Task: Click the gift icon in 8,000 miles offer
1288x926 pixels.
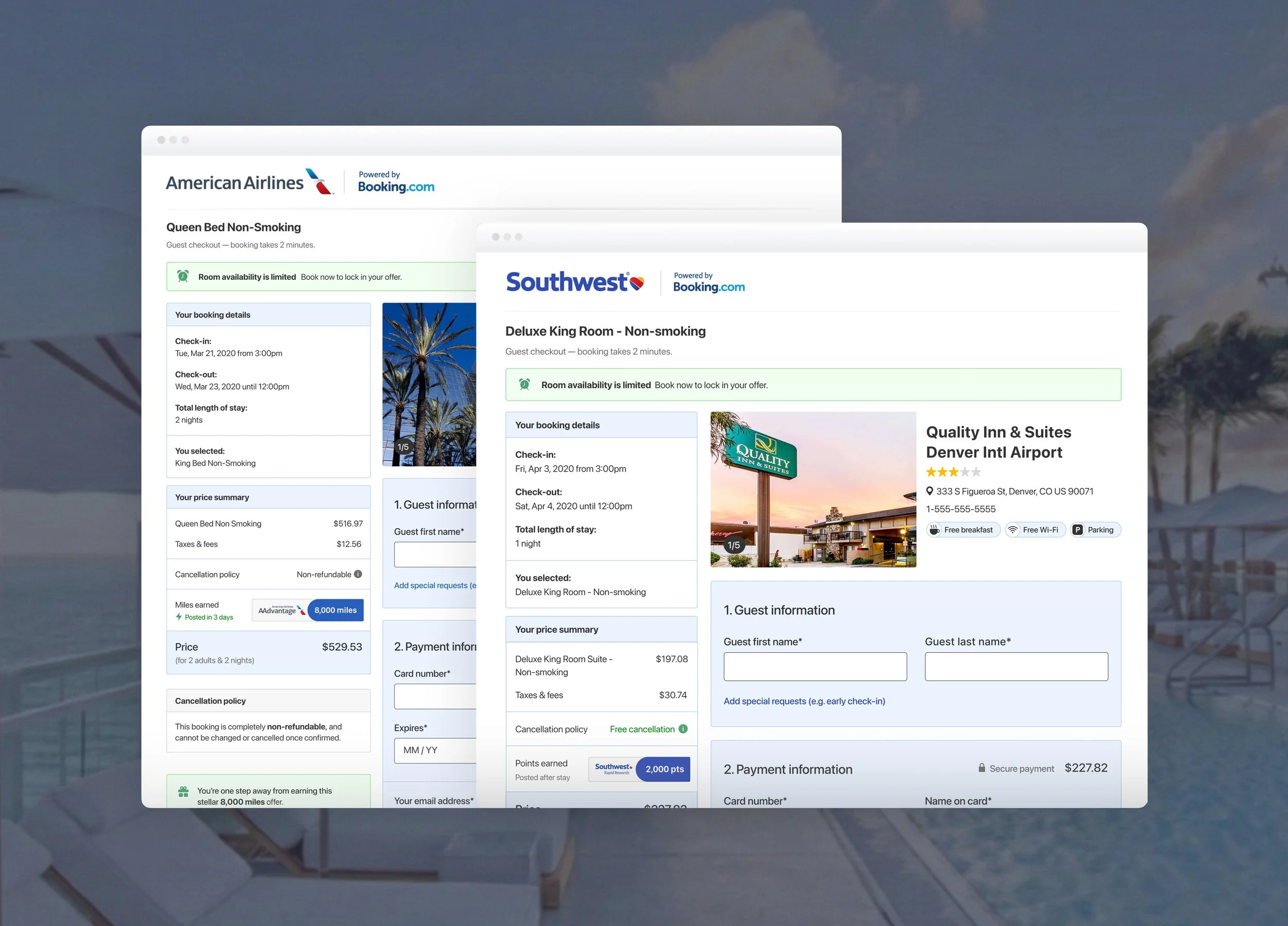Action: [x=183, y=792]
